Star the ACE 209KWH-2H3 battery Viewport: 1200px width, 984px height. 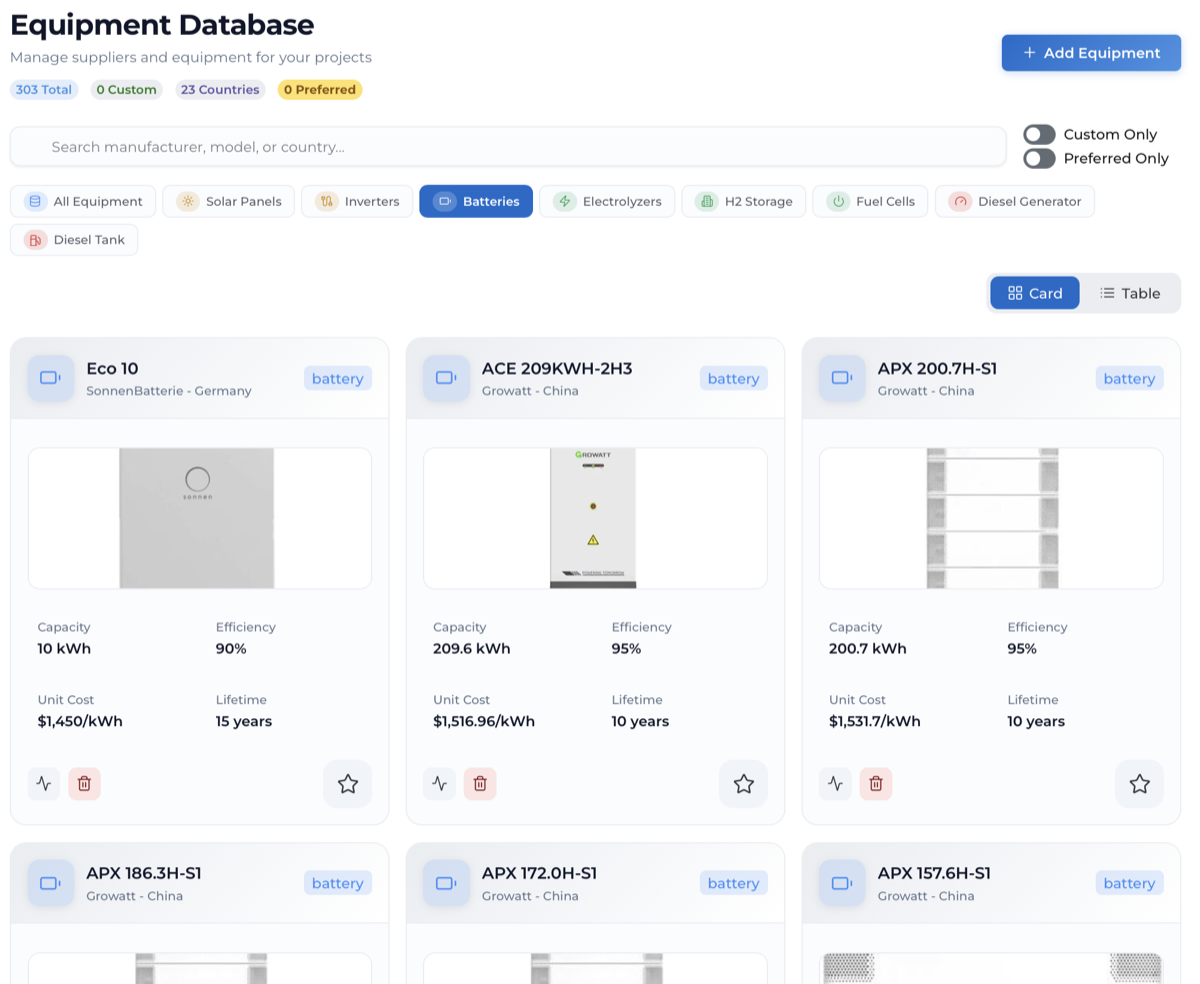tap(744, 784)
